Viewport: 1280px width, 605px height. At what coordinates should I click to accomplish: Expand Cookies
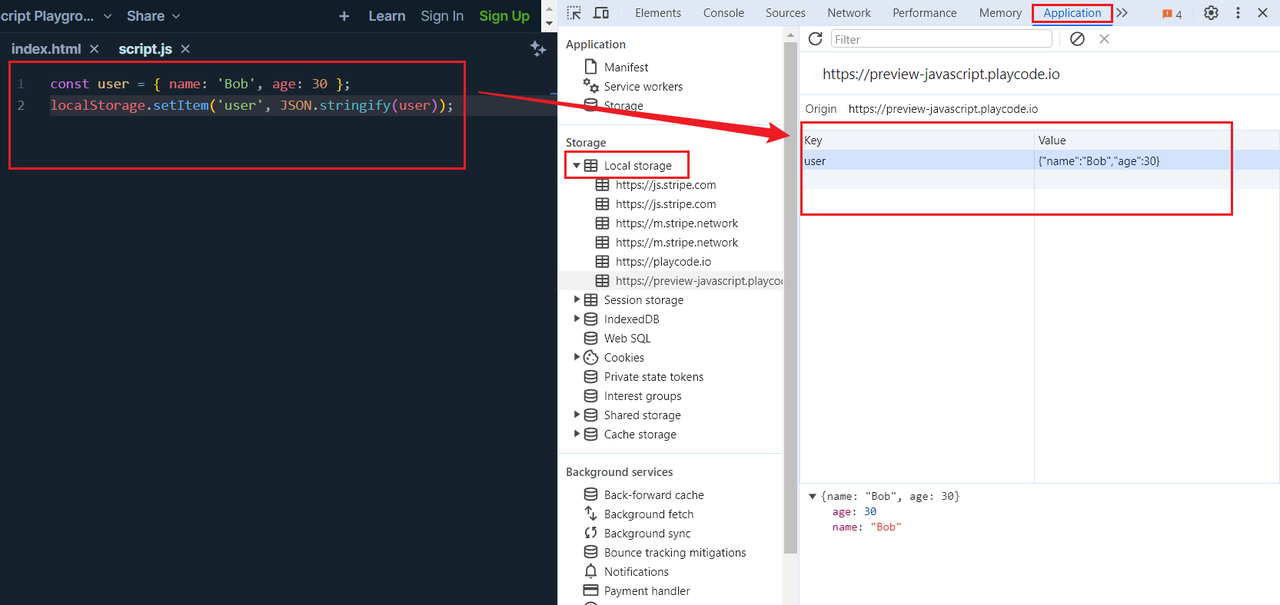pyautogui.click(x=577, y=357)
